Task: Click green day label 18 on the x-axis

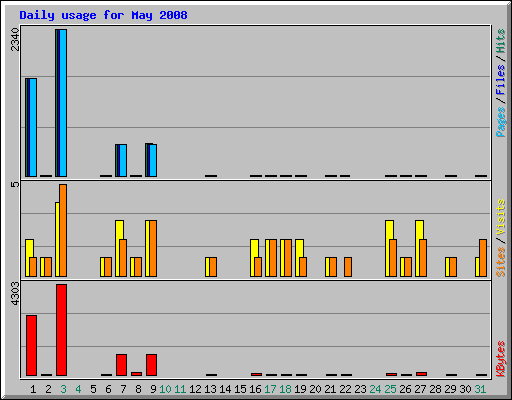Action: pos(285,389)
